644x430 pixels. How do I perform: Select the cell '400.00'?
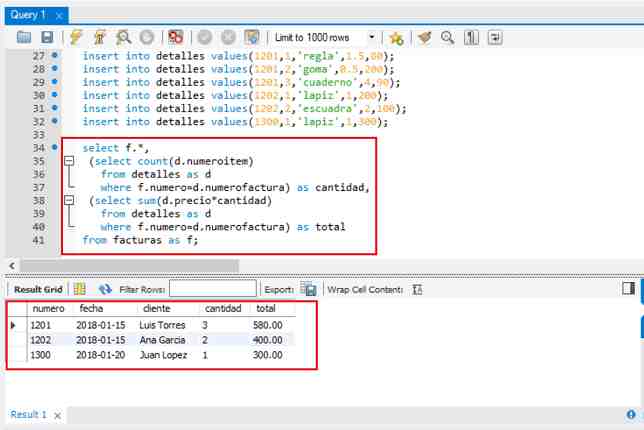267,340
